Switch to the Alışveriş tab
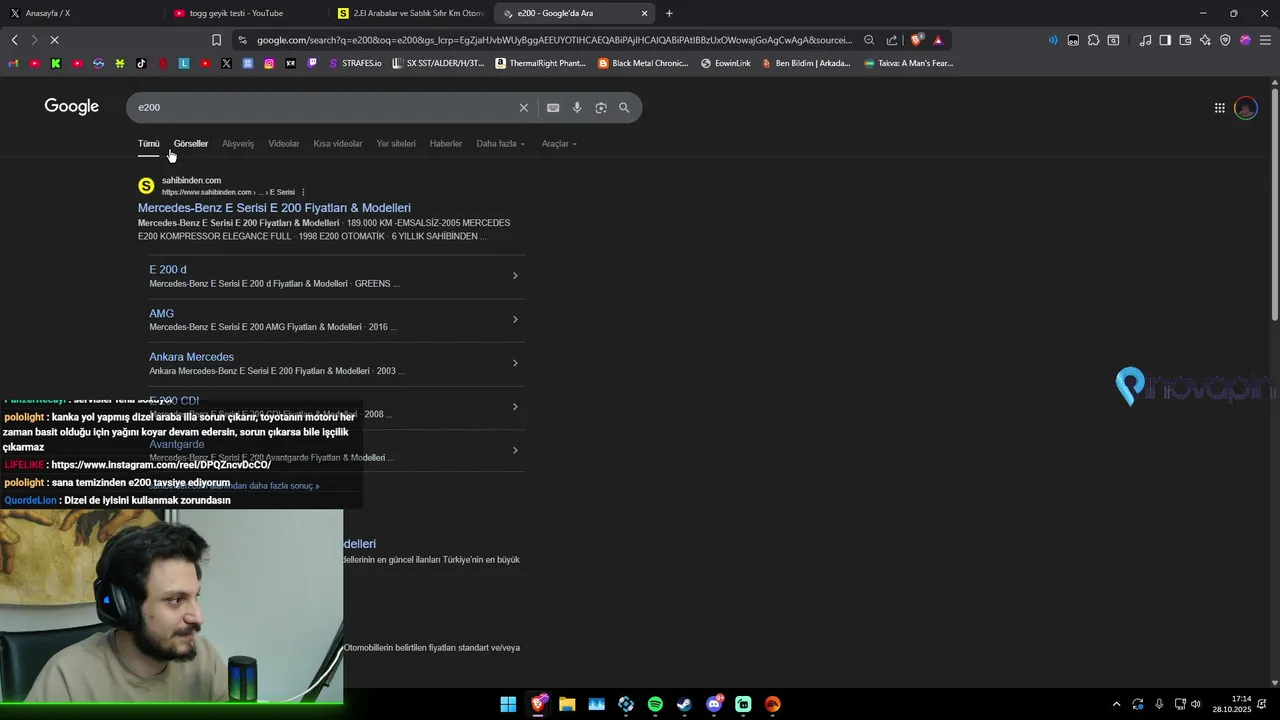Viewport: 1280px width, 720px height. click(x=238, y=144)
